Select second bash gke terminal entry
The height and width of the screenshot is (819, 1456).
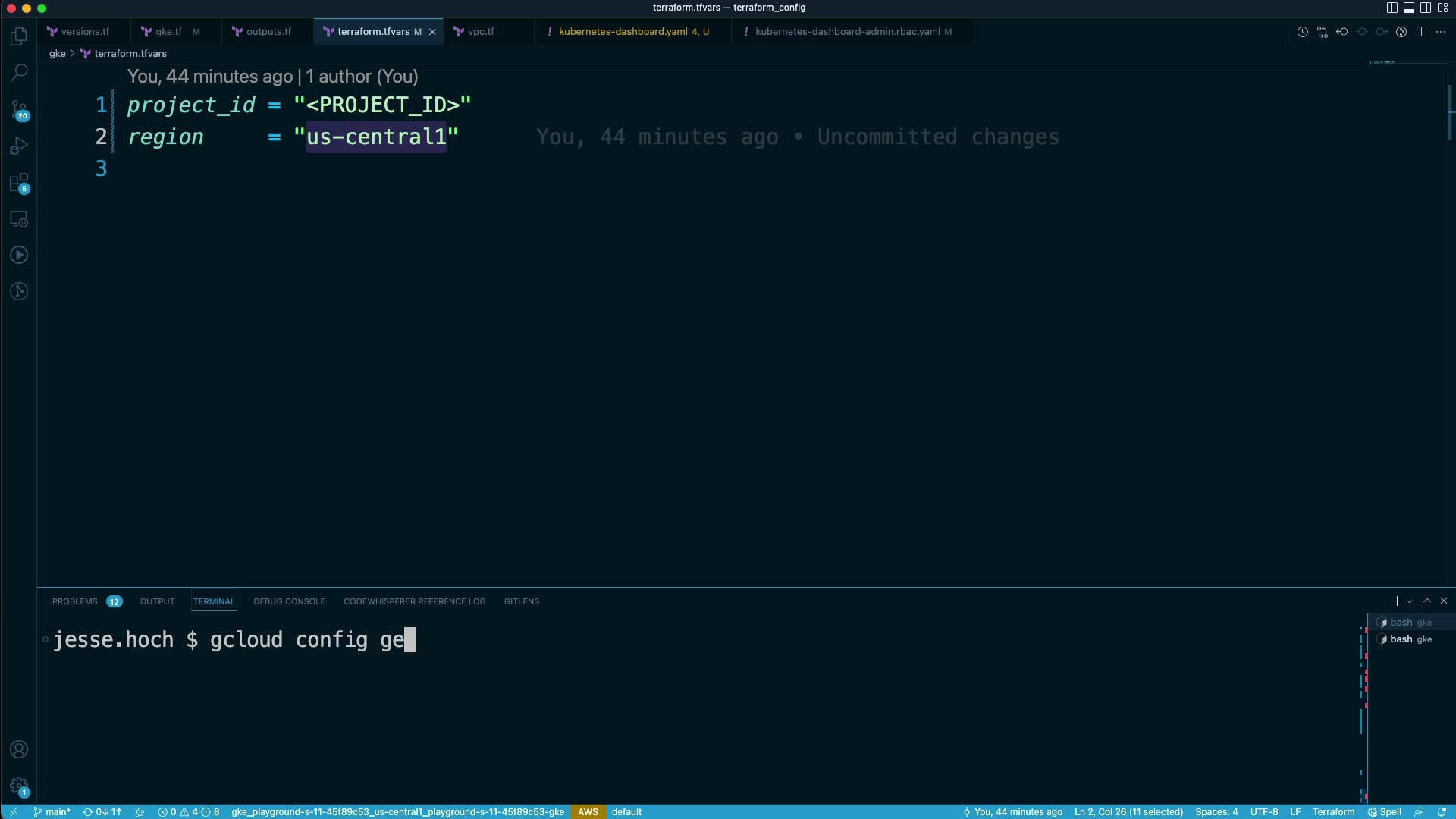point(1409,639)
